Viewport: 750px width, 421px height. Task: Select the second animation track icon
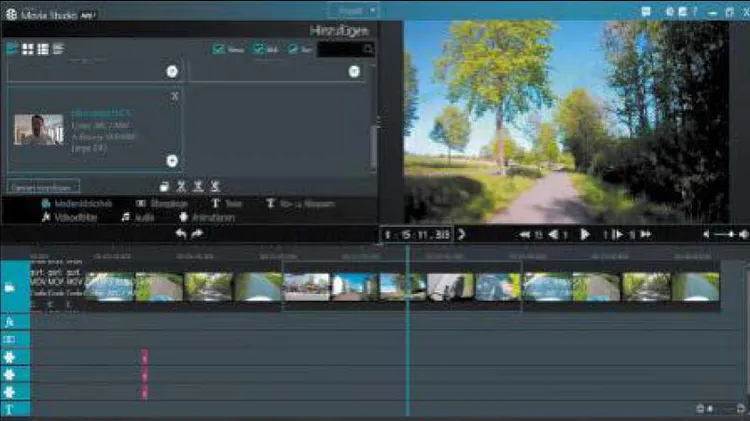tap(9, 375)
